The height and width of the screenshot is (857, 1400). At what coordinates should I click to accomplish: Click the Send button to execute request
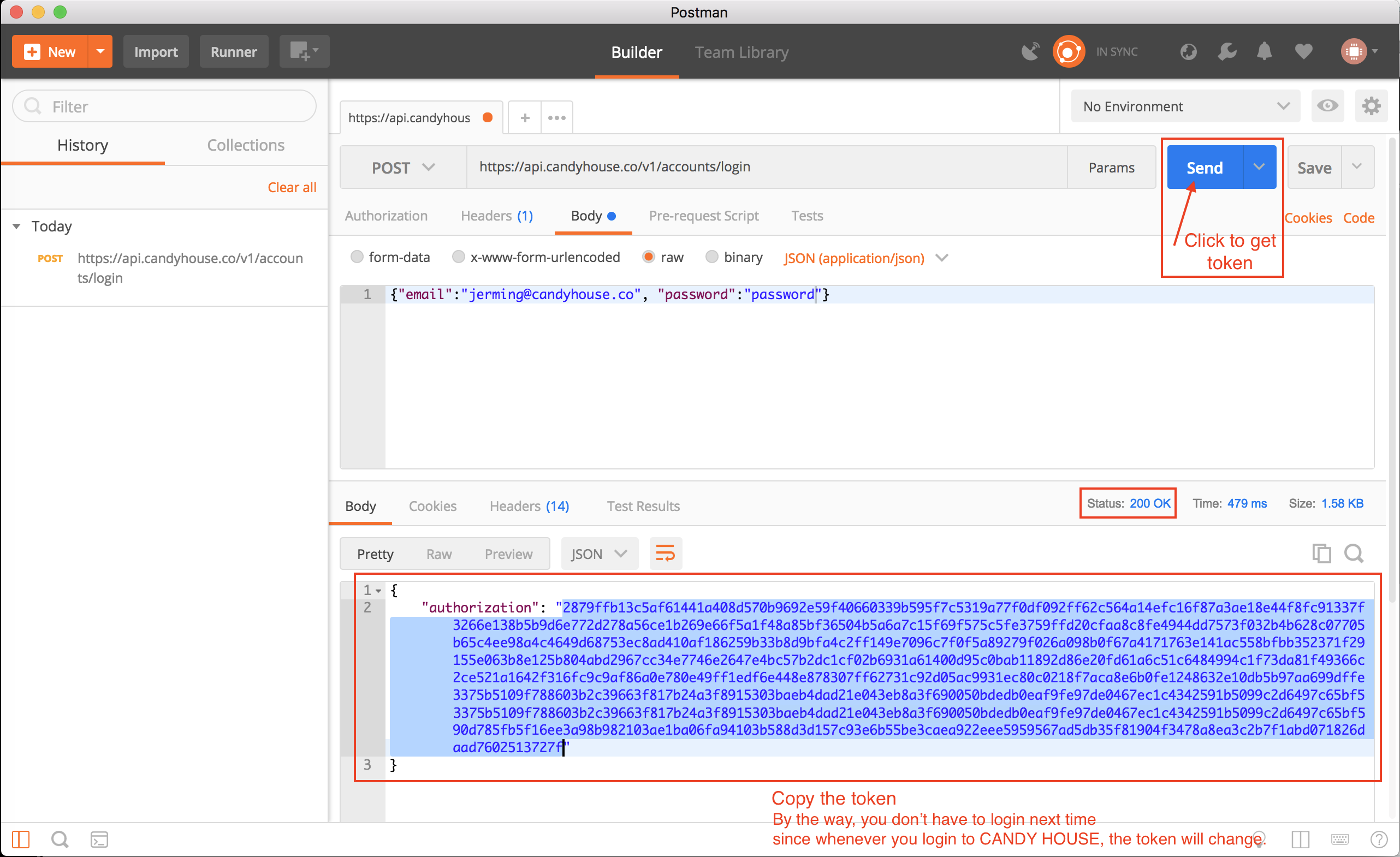coord(1203,167)
